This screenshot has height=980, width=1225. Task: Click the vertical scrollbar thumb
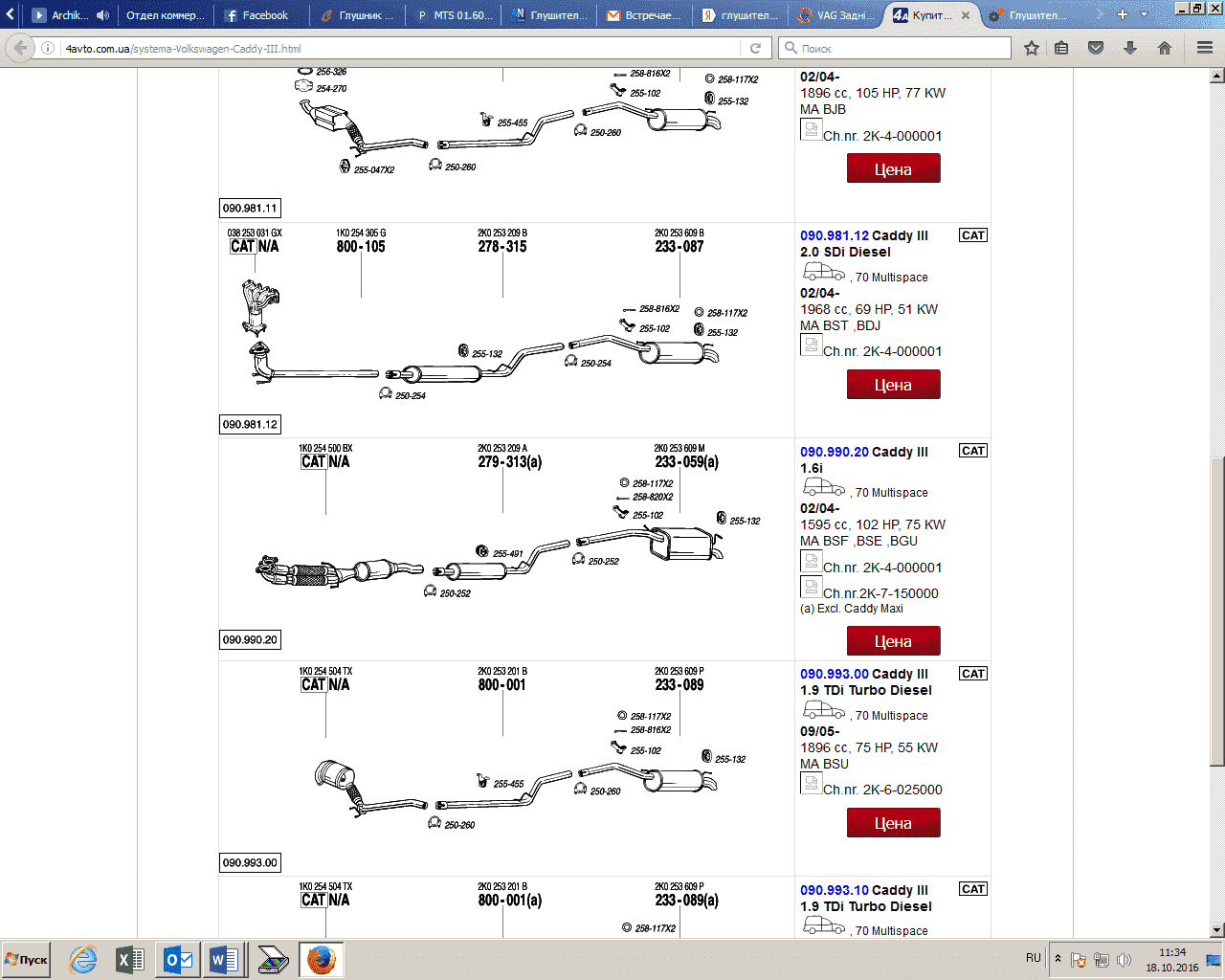coord(1216,611)
